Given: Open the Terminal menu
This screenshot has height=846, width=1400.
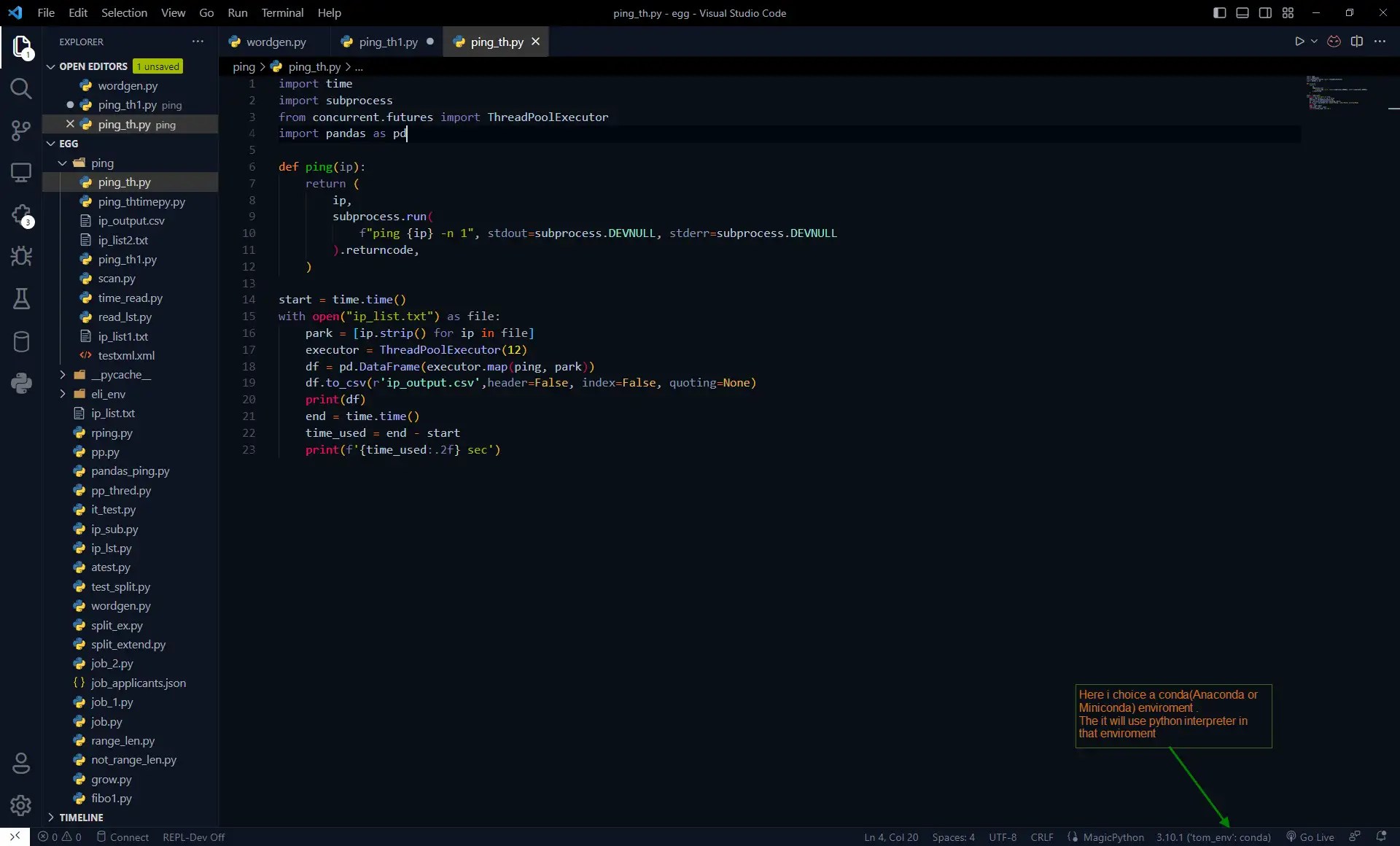Looking at the screenshot, I should click(x=282, y=12).
